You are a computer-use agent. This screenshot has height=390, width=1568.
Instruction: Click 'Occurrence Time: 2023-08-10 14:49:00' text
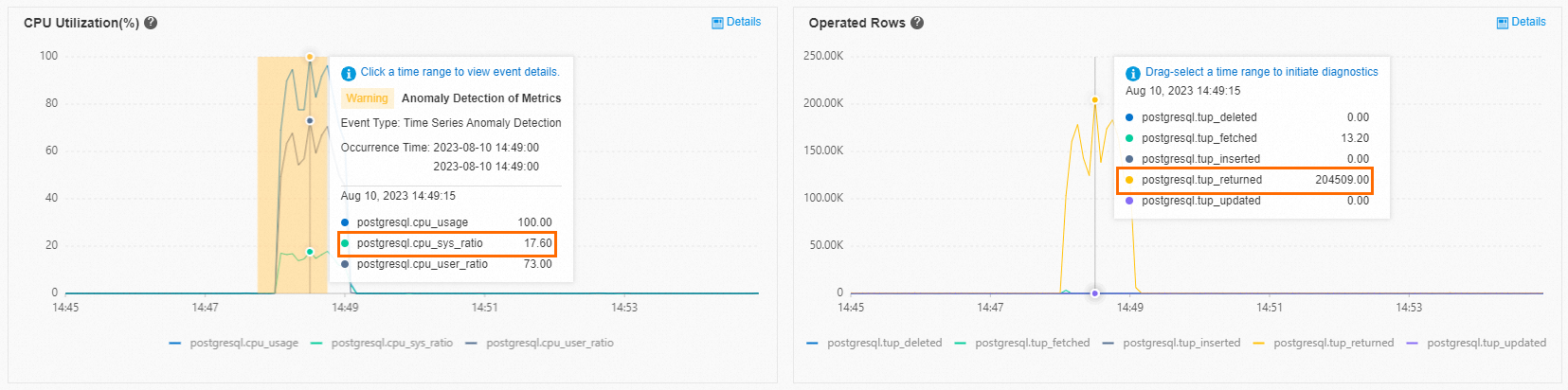click(x=440, y=148)
